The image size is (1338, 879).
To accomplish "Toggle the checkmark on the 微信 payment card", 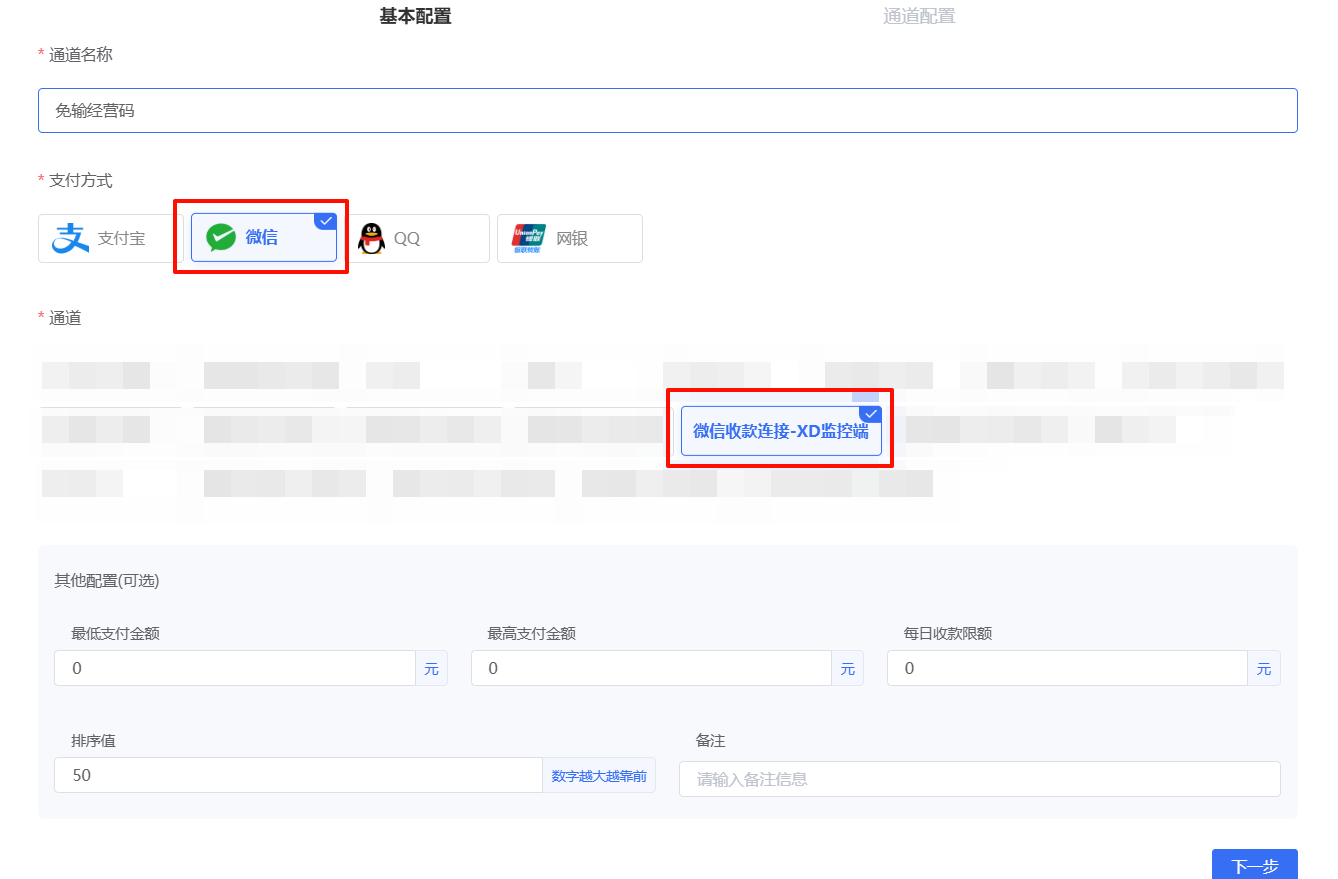I will 325,220.
